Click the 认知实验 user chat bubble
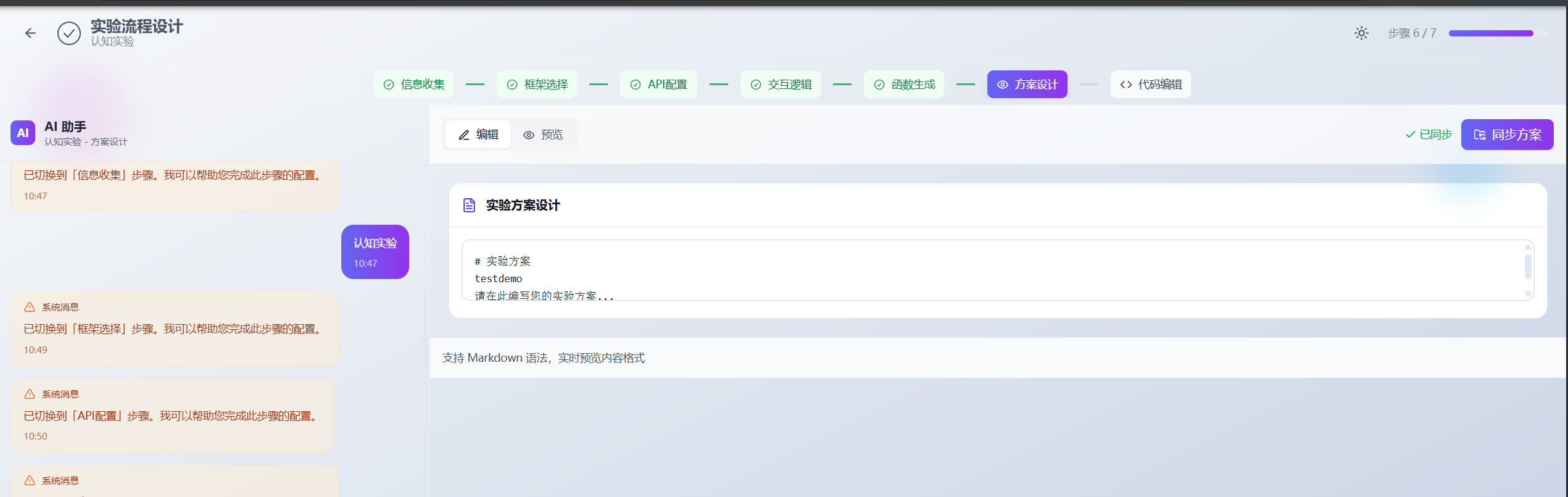1568x497 pixels. (x=375, y=252)
